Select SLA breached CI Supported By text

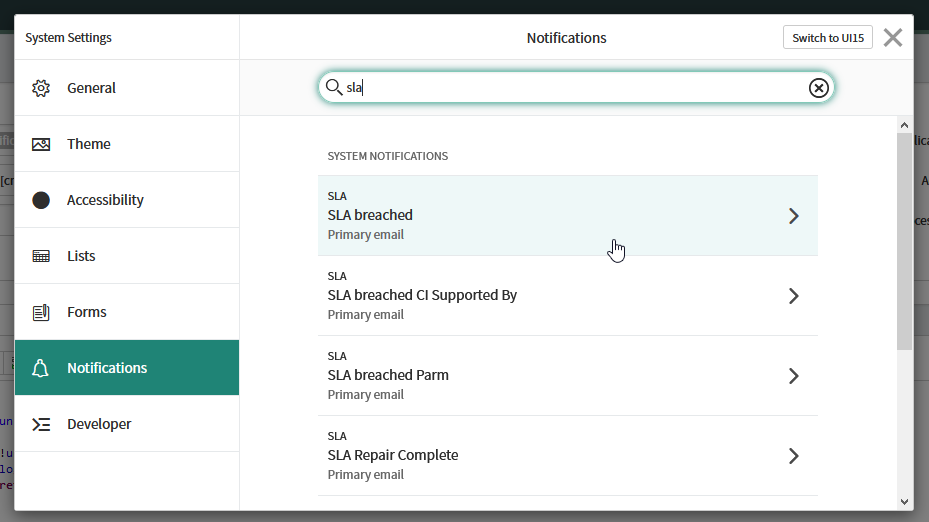click(x=422, y=295)
